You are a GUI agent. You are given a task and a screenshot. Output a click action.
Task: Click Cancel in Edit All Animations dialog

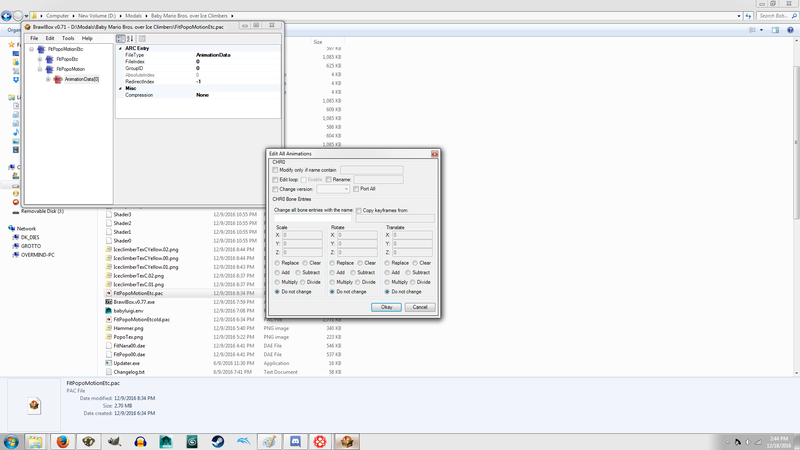(420, 307)
